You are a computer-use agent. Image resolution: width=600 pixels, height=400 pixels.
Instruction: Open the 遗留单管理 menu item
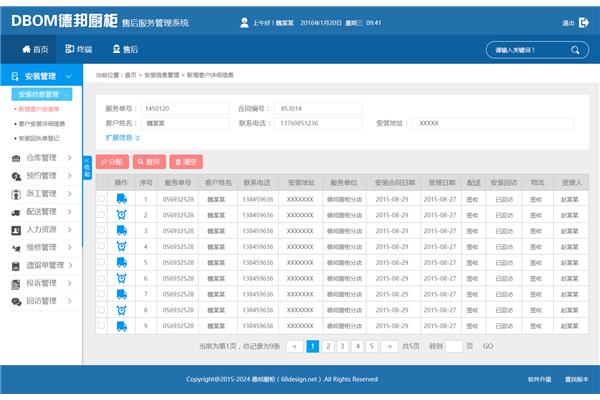click(x=45, y=265)
